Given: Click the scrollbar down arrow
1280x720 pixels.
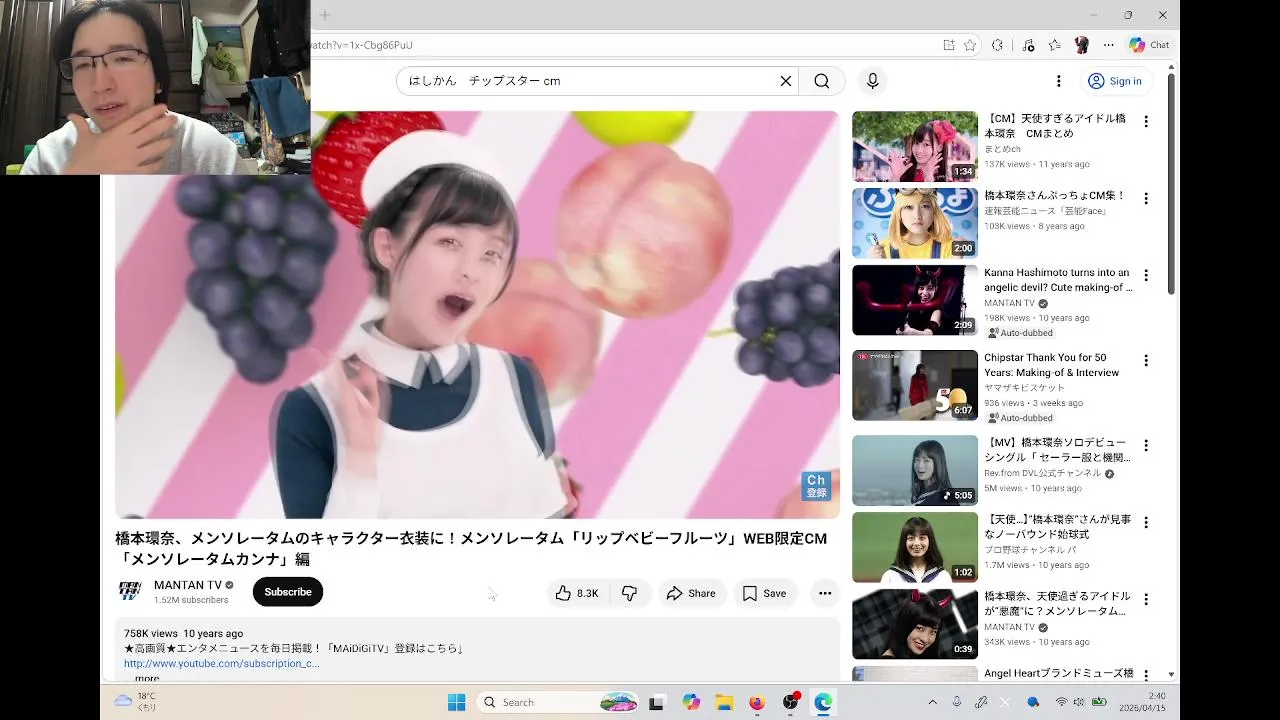Looking at the screenshot, I should [x=1171, y=675].
